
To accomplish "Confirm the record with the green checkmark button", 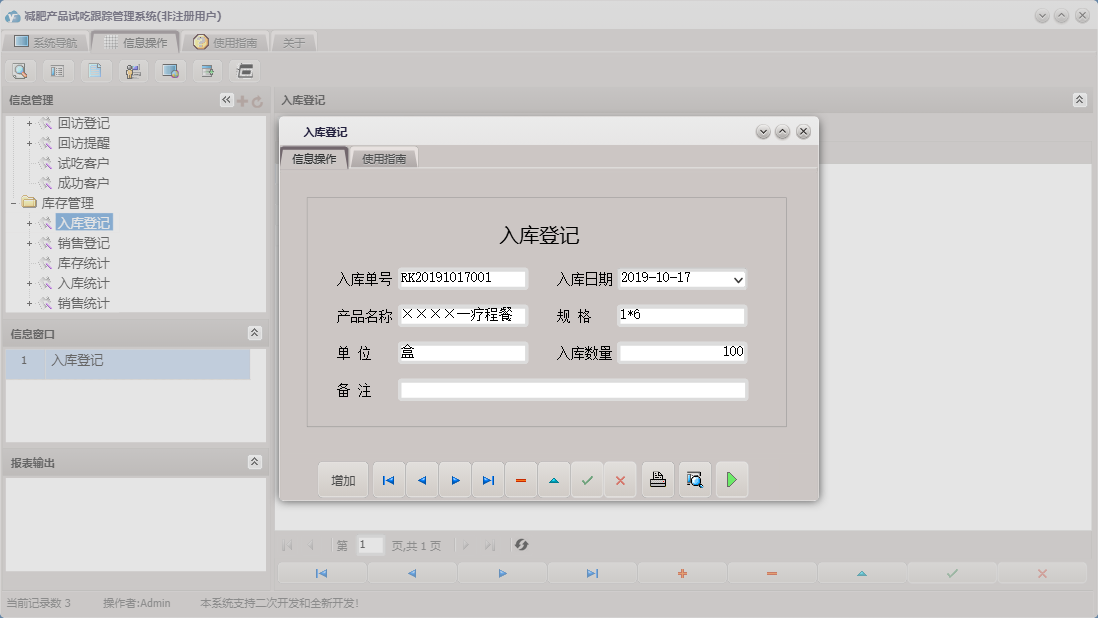I will pyautogui.click(x=587, y=479).
